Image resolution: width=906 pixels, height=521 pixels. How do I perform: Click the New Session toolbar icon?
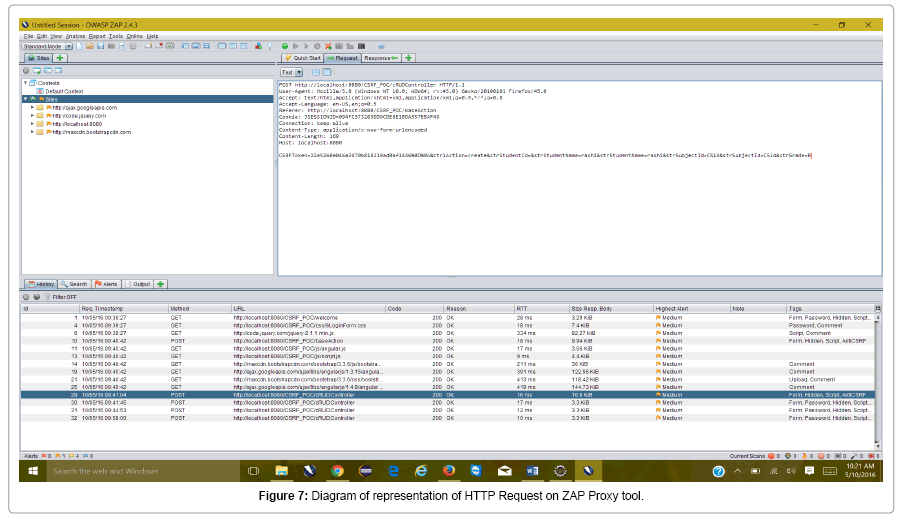(79, 46)
